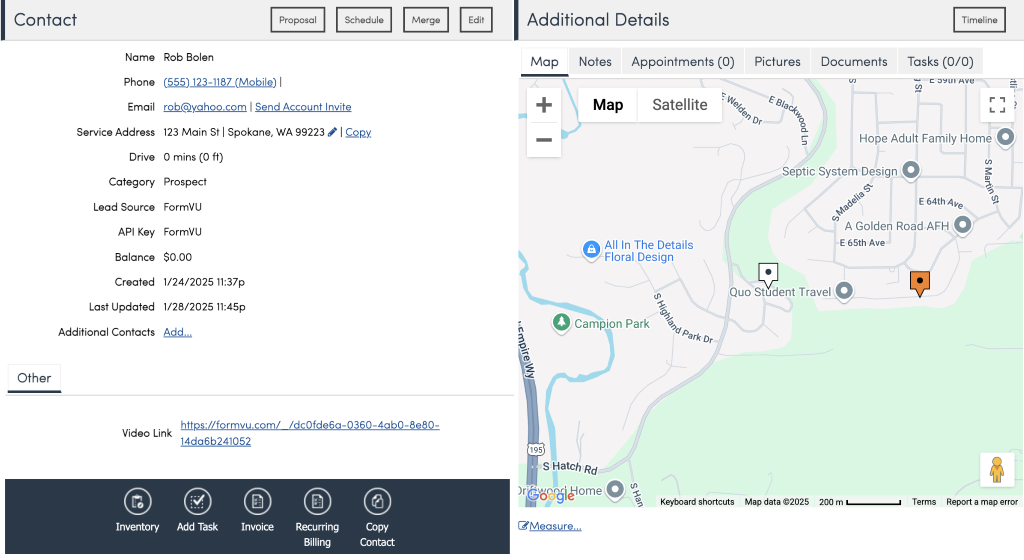Open the map Terms link
The height and width of the screenshot is (560, 1024).
point(923,502)
